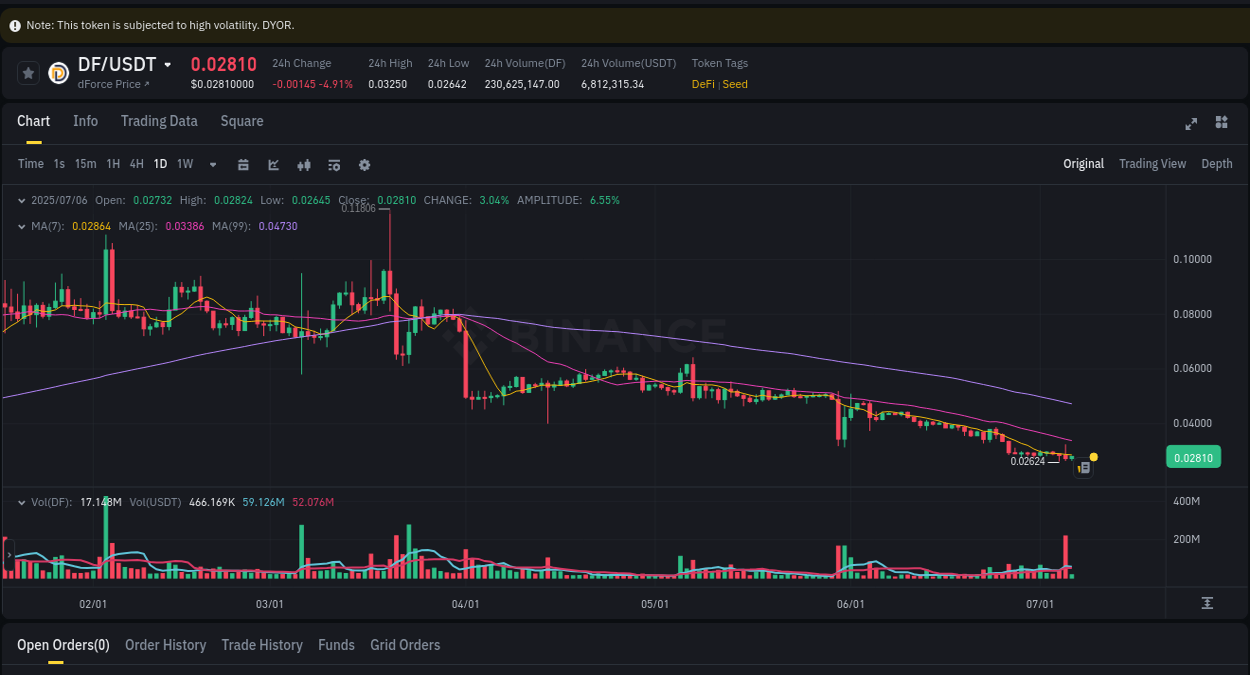Select the green current price label 0.02810
The height and width of the screenshot is (675, 1250).
coord(1193,457)
